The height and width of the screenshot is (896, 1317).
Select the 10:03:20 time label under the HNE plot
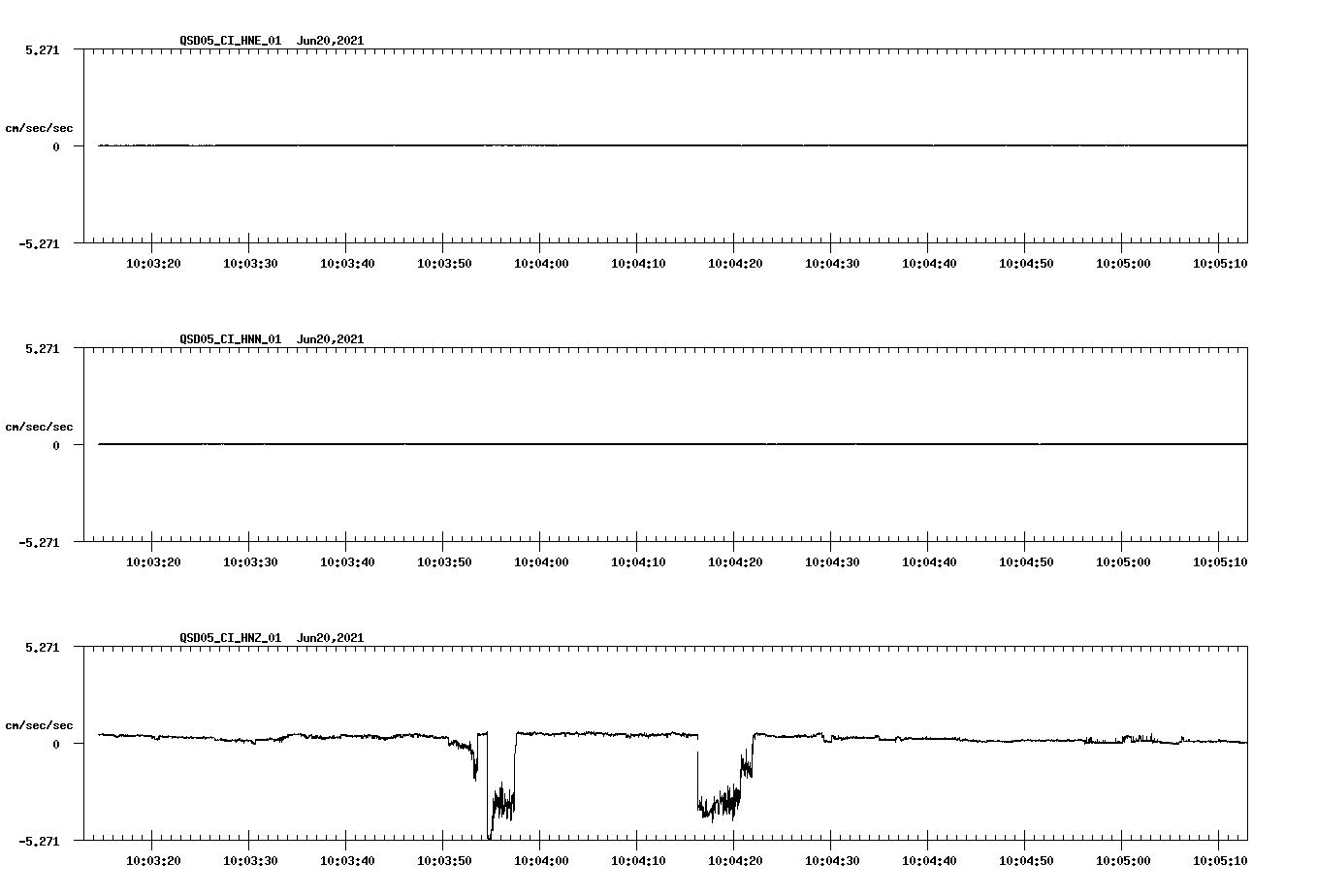tap(153, 264)
